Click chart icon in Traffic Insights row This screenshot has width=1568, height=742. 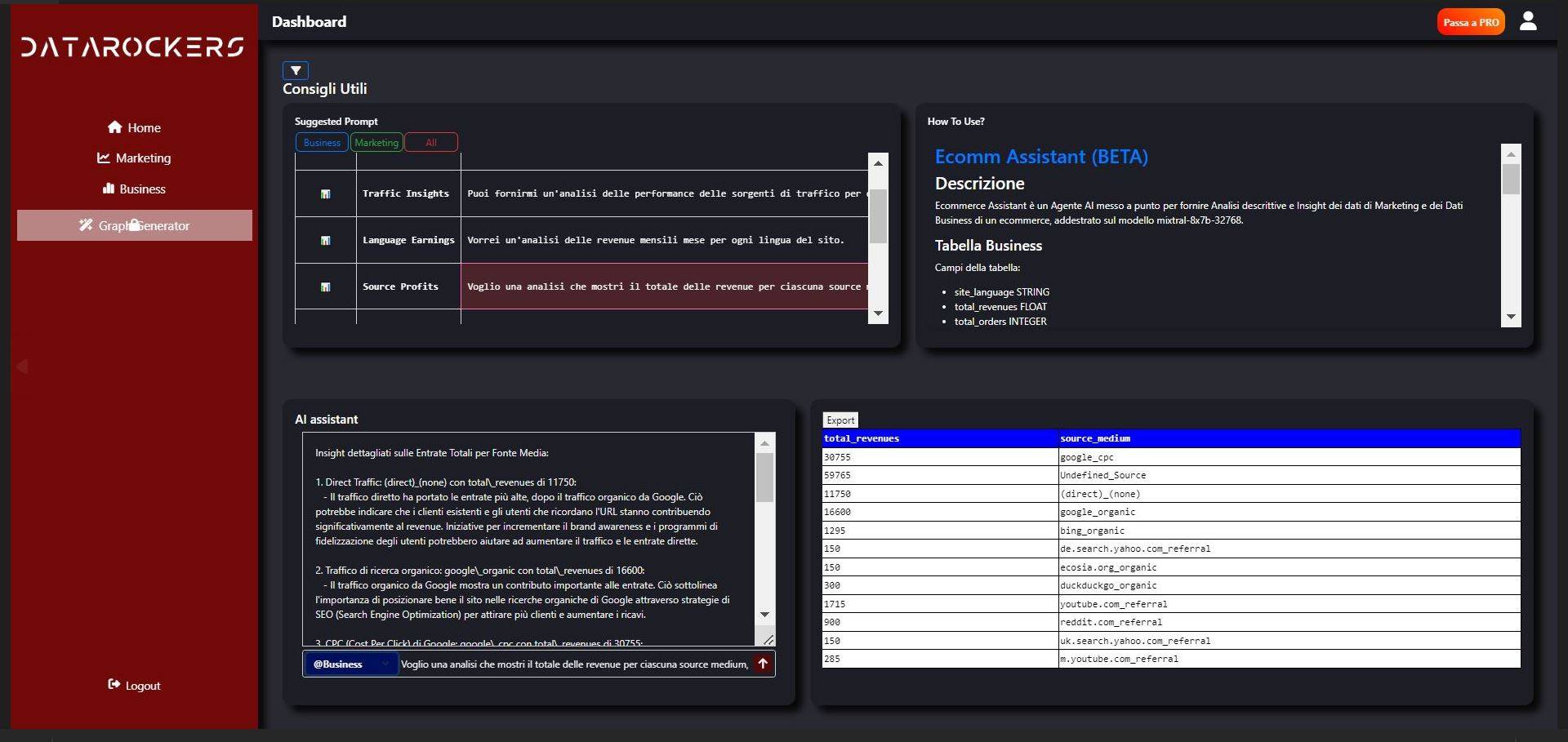(x=325, y=193)
